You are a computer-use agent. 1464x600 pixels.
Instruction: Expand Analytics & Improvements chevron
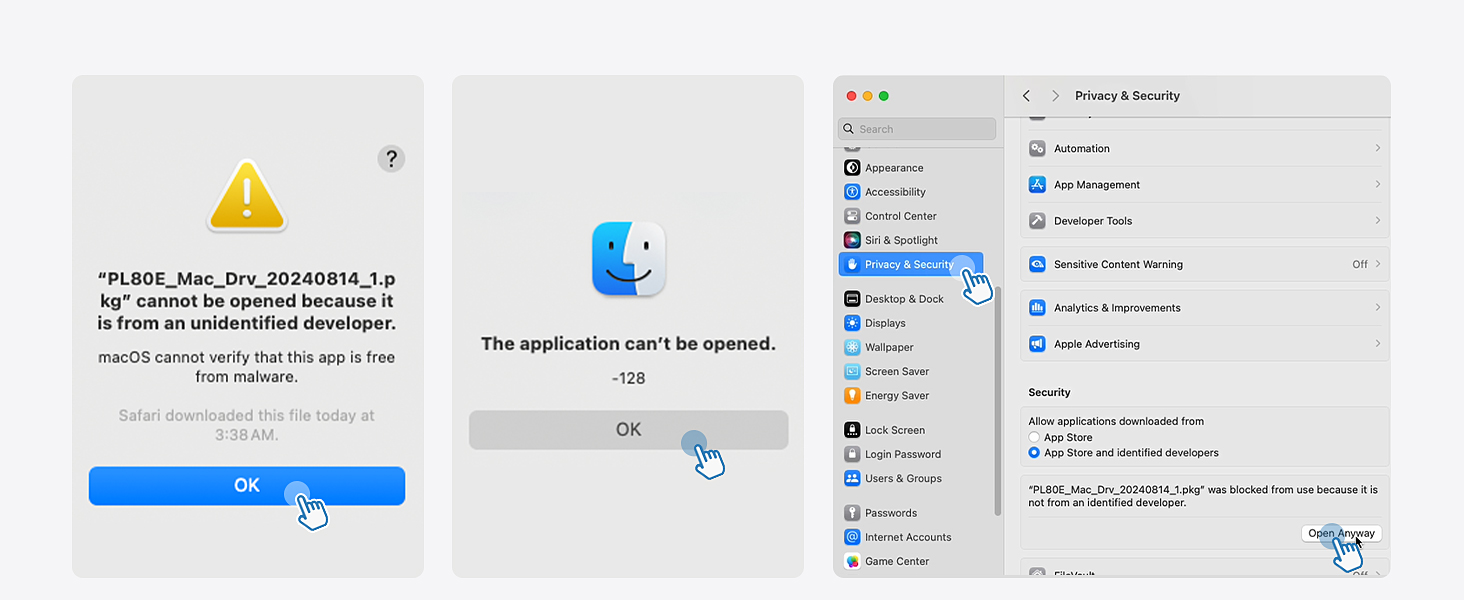[1377, 308]
